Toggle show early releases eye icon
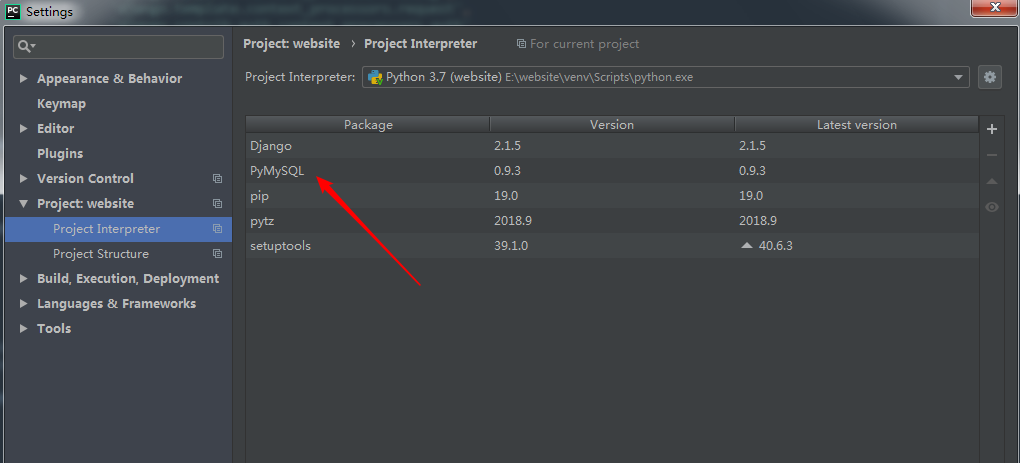The height and width of the screenshot is (463, 1020). (991, 207)
